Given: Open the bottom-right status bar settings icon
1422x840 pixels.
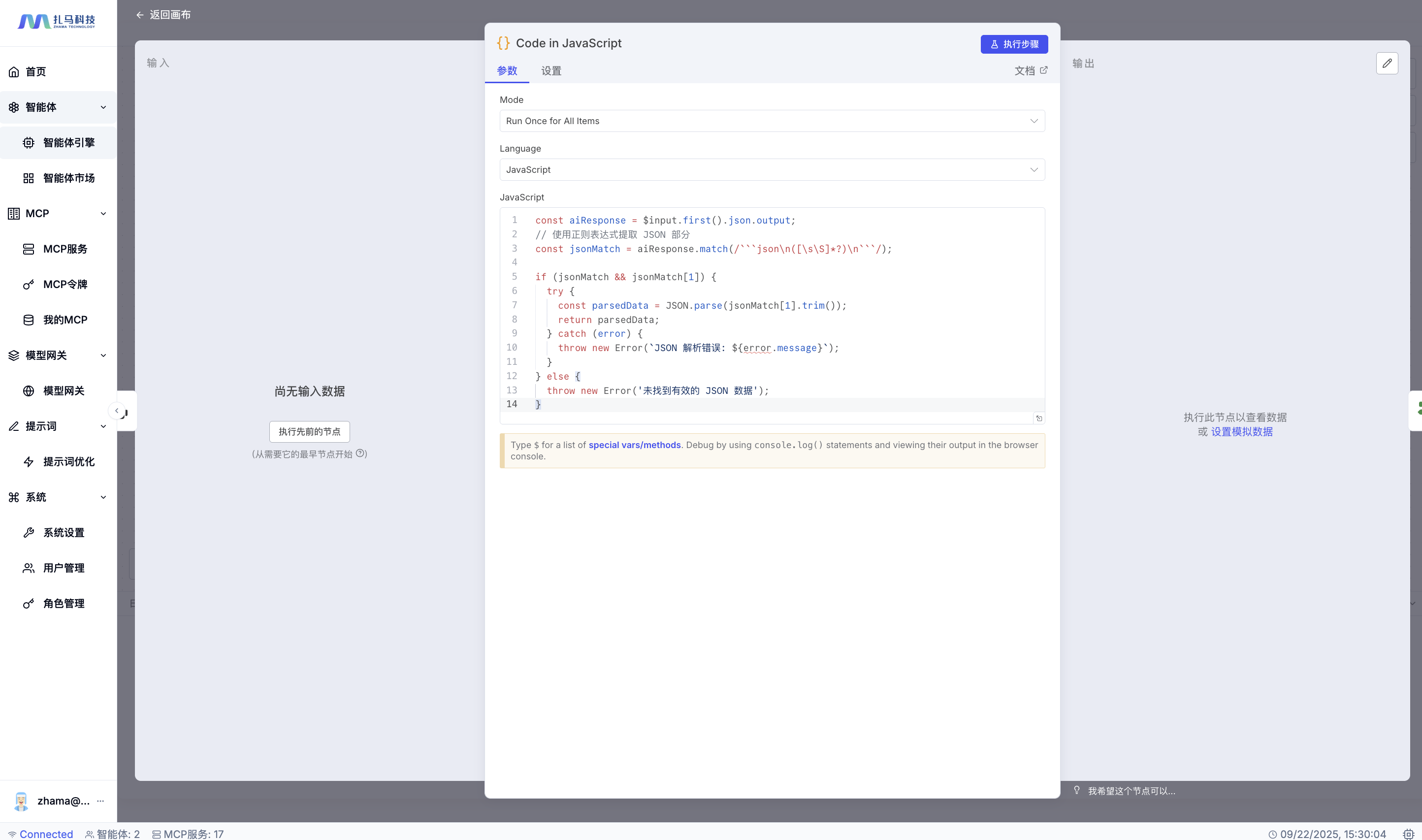Looking at the screenshot, I should [1408, 834].
